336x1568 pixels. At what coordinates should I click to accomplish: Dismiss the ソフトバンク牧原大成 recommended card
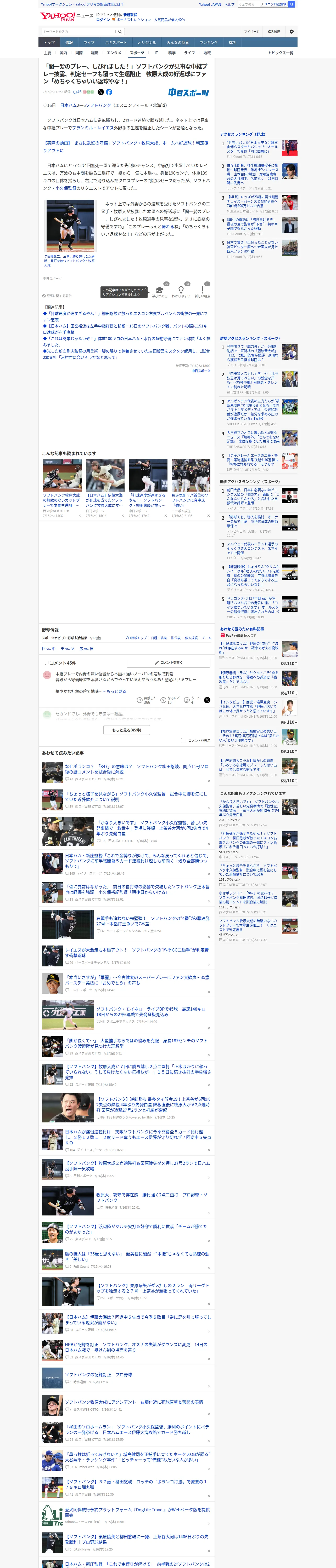point(79,516)
